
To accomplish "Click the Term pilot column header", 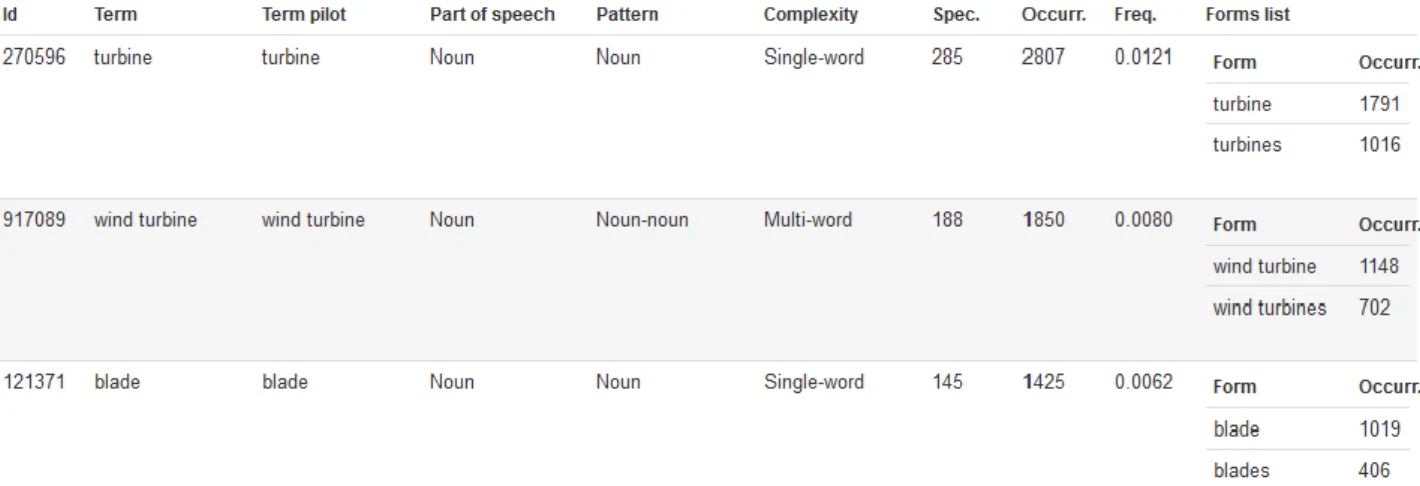I will (304, 15).
